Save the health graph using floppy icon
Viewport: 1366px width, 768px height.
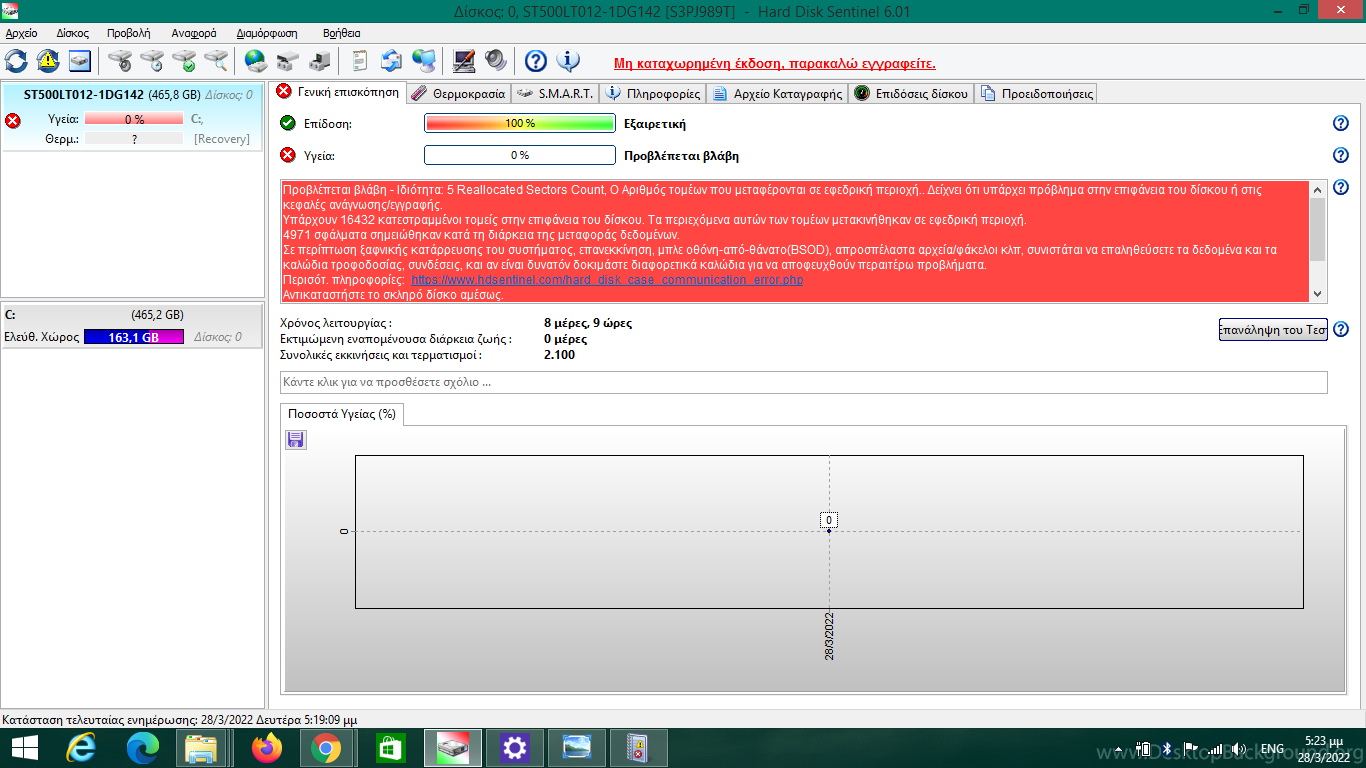[296, 440]
